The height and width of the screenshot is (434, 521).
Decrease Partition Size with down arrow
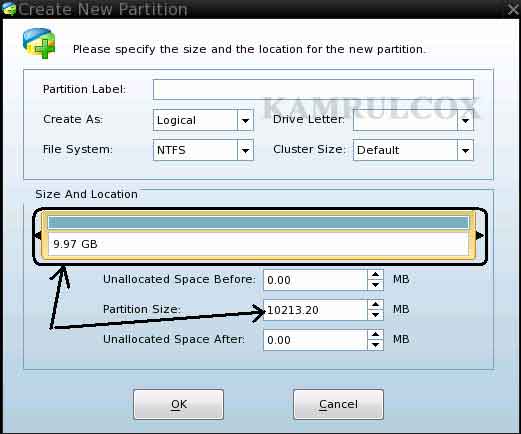pyautogui.click(x=375, y=315)
